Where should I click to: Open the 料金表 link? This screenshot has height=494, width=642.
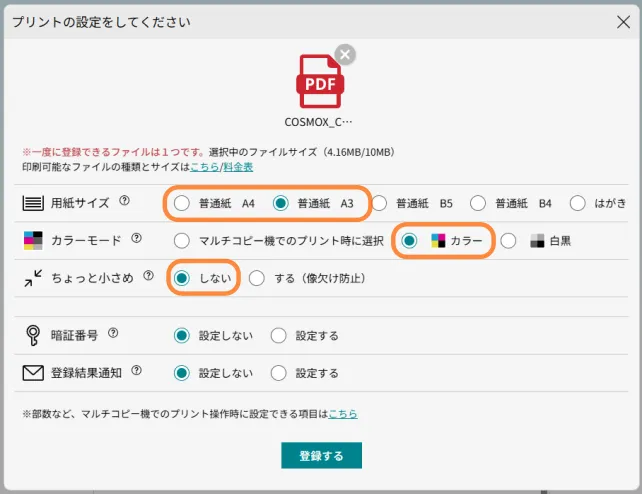[x=237, y=167]
